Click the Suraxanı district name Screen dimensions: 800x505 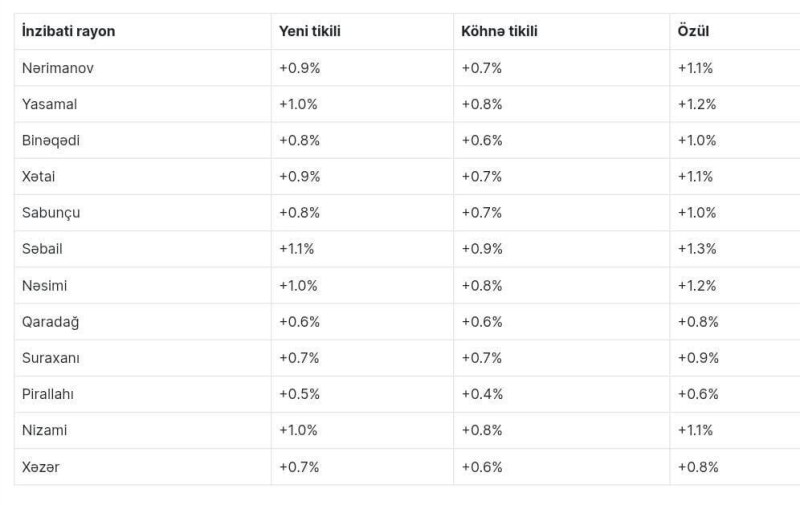52,358
